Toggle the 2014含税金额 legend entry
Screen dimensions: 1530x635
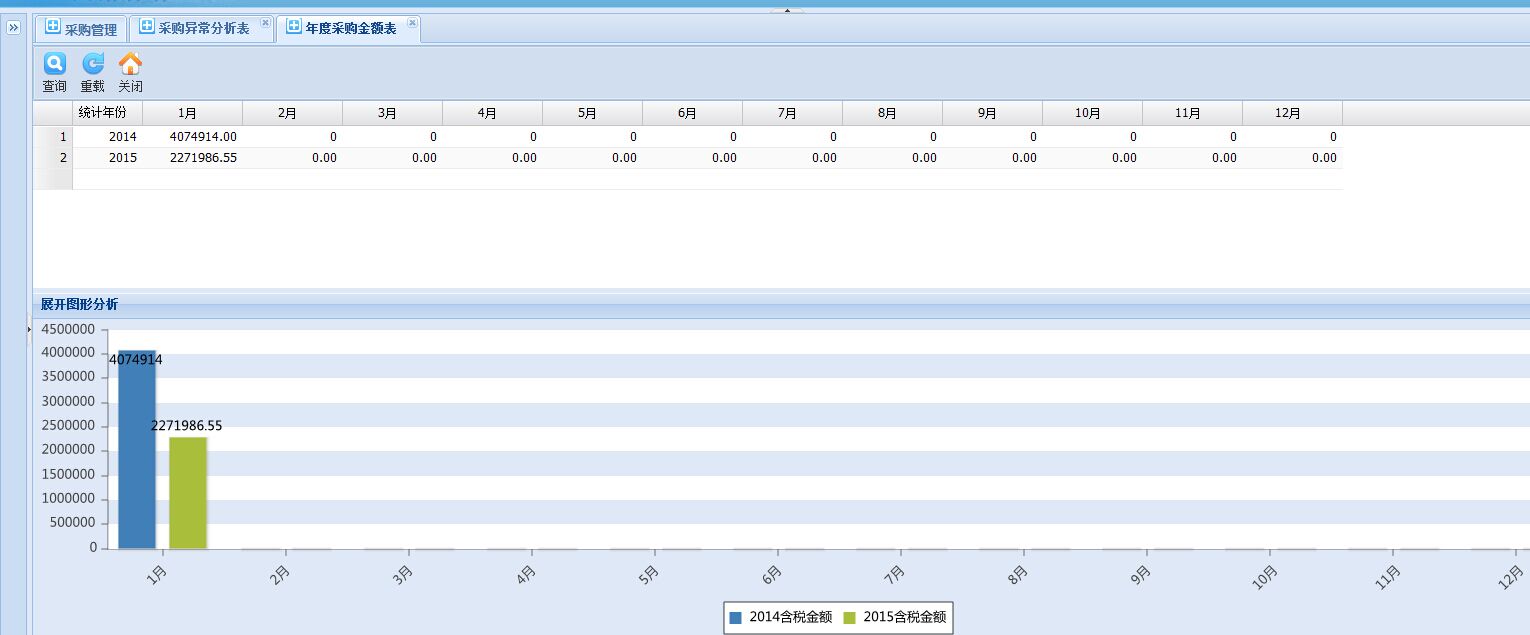pos(780,618)
